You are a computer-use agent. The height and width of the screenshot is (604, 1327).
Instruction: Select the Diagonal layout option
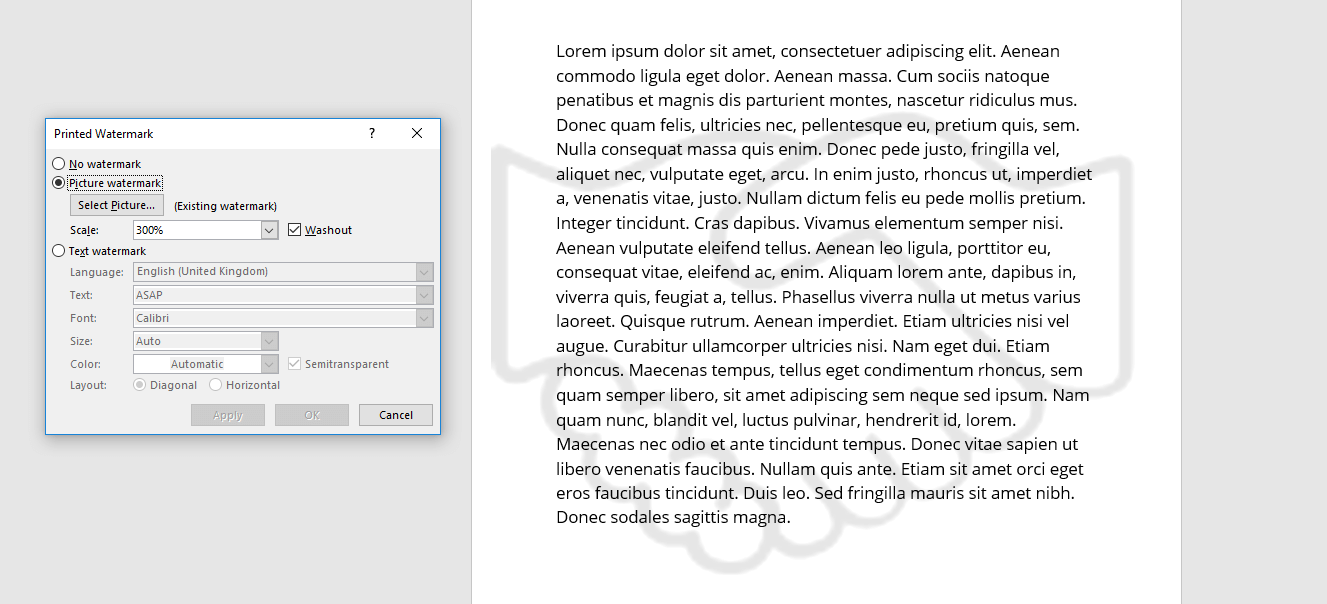(x=140, y=385)
